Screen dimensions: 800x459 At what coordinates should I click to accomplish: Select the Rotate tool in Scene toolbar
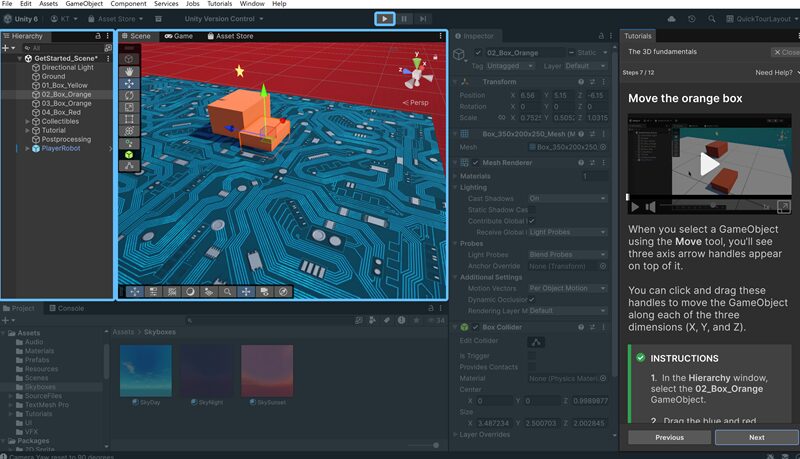(x=129, y=95)
